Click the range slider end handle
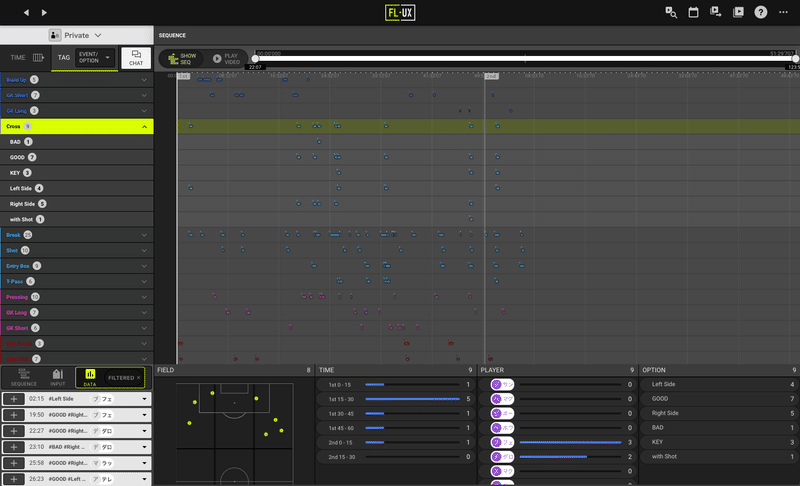 click(795, 59)
